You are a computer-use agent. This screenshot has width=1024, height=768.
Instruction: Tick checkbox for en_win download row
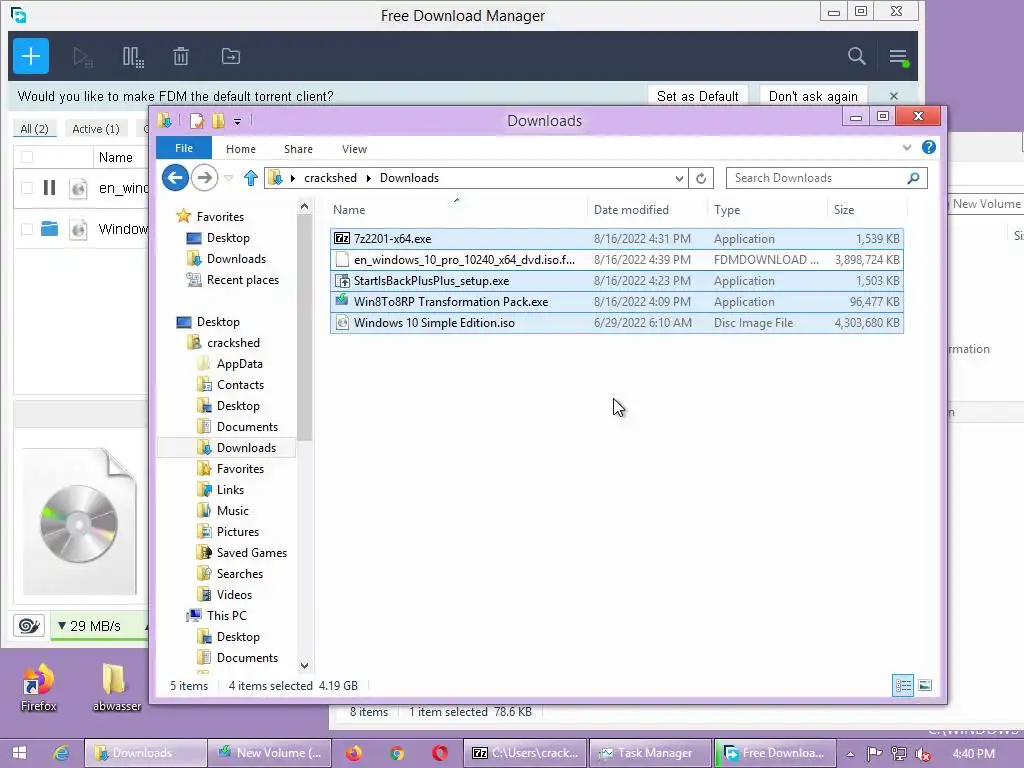click(x=27, y=188)
